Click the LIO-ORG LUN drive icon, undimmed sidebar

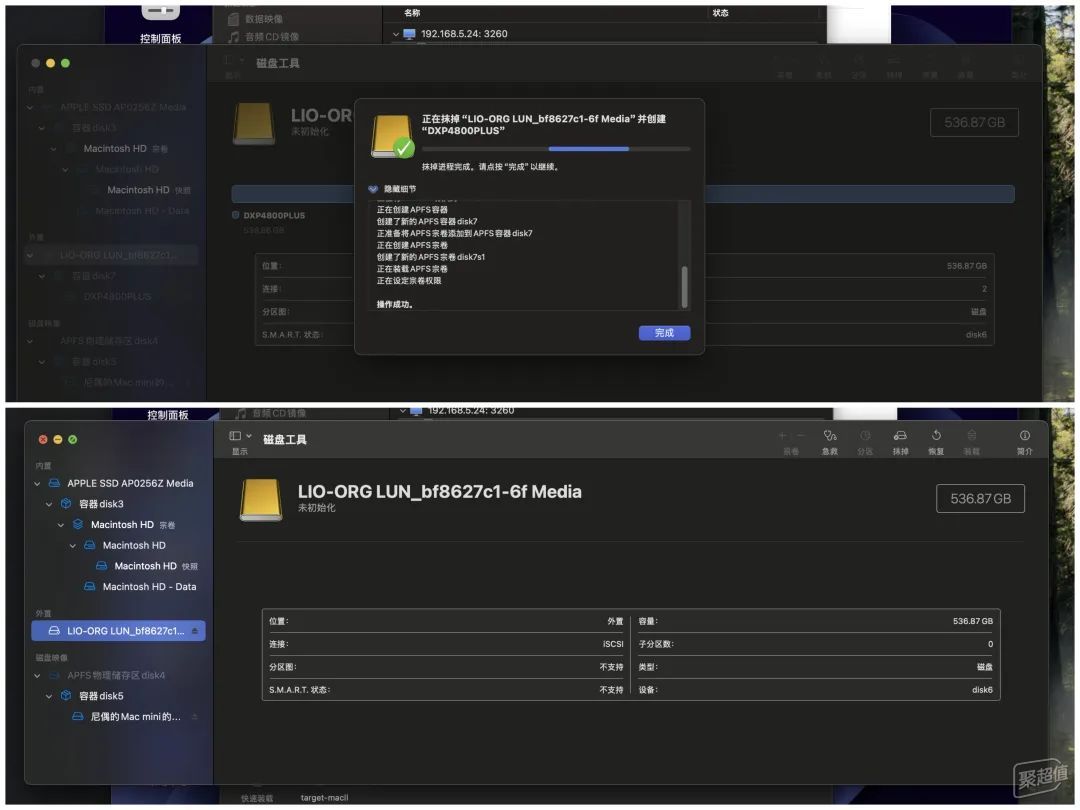[x=54, y=630]
